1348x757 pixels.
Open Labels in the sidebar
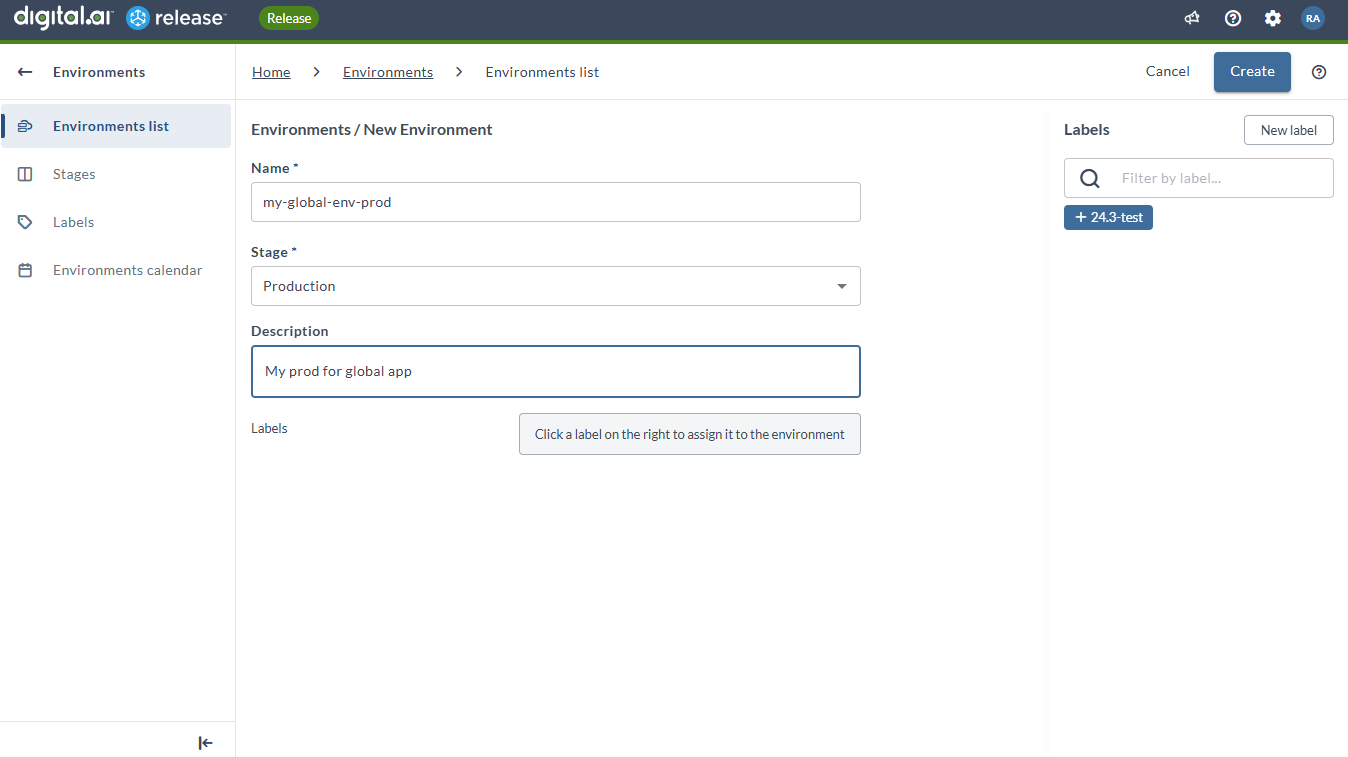[116, 222]
